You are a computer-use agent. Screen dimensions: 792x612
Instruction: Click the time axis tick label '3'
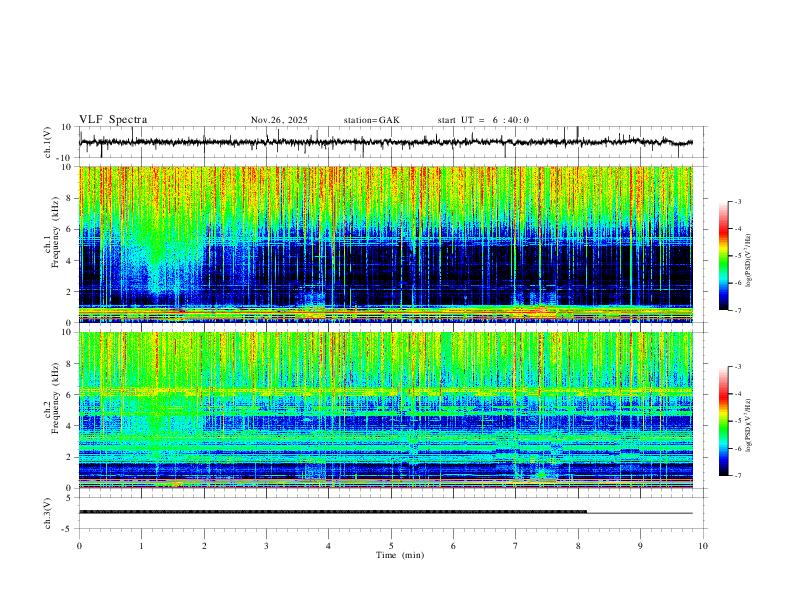[x=266, y=546]
